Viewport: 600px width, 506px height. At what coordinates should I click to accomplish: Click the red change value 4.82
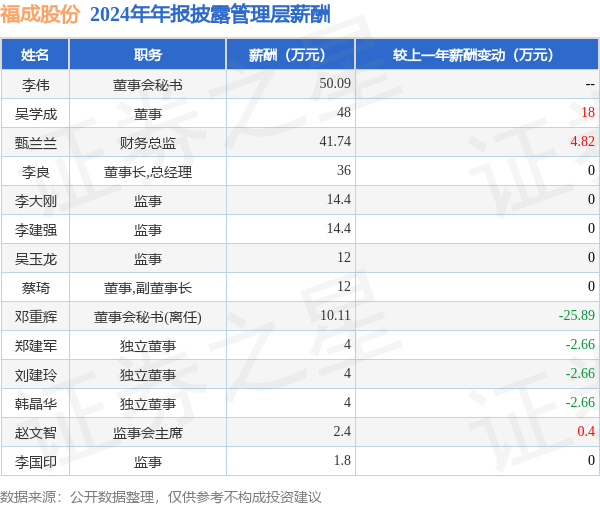tap(582, 141)
